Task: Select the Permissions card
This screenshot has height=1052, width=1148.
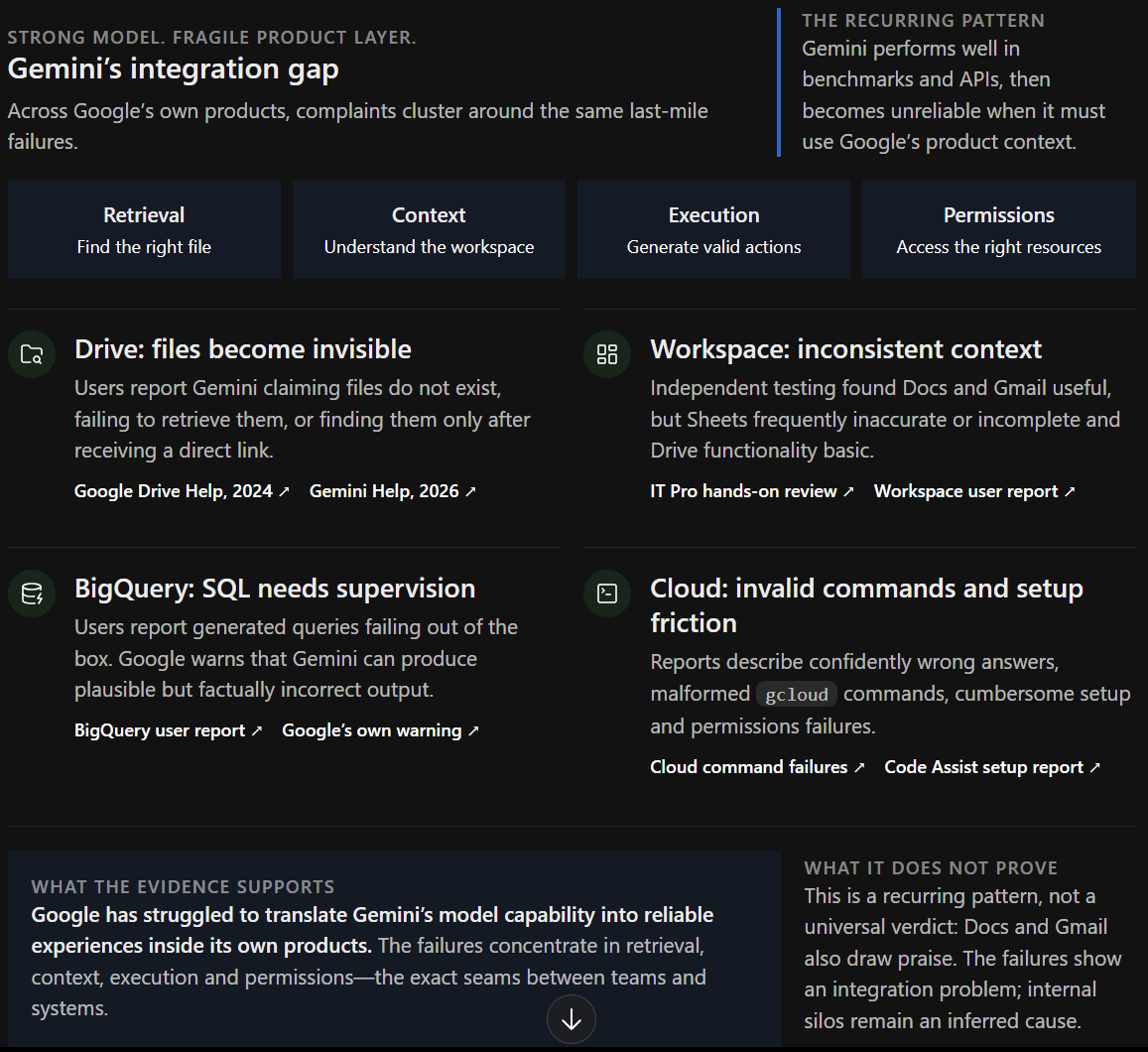Action: tap(998, 230)
